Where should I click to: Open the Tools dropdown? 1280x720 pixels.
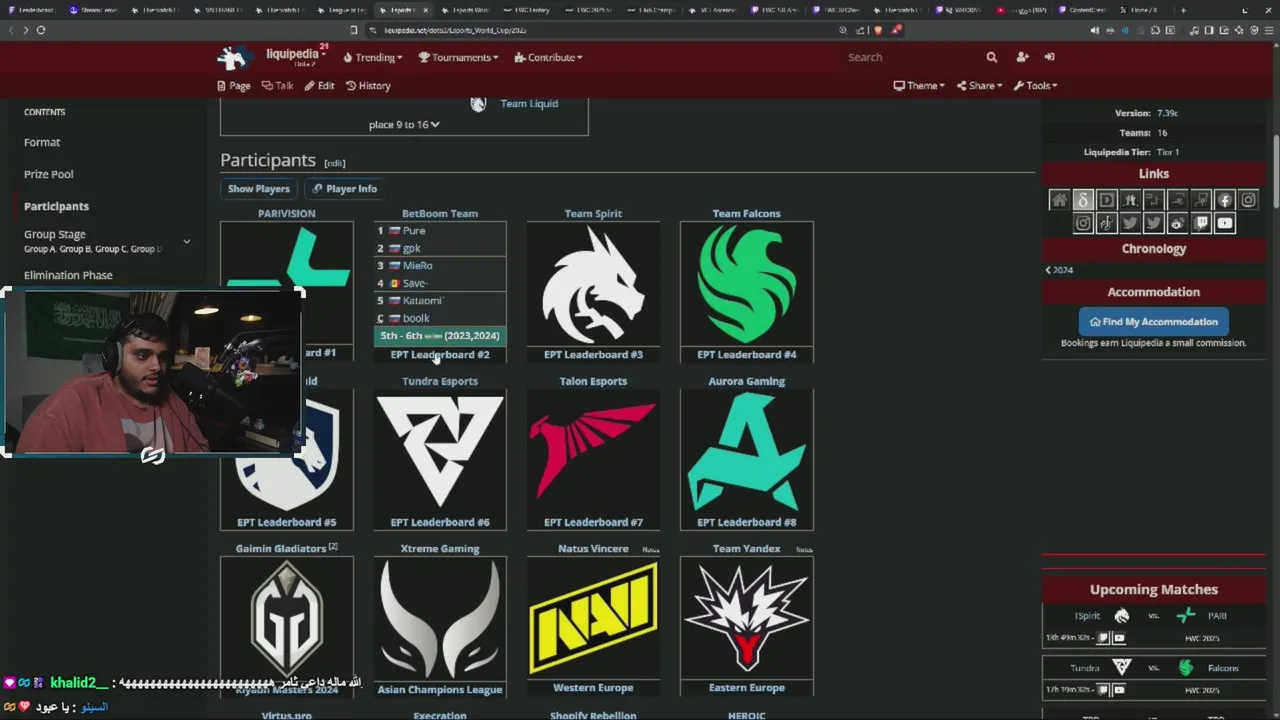1035,85
